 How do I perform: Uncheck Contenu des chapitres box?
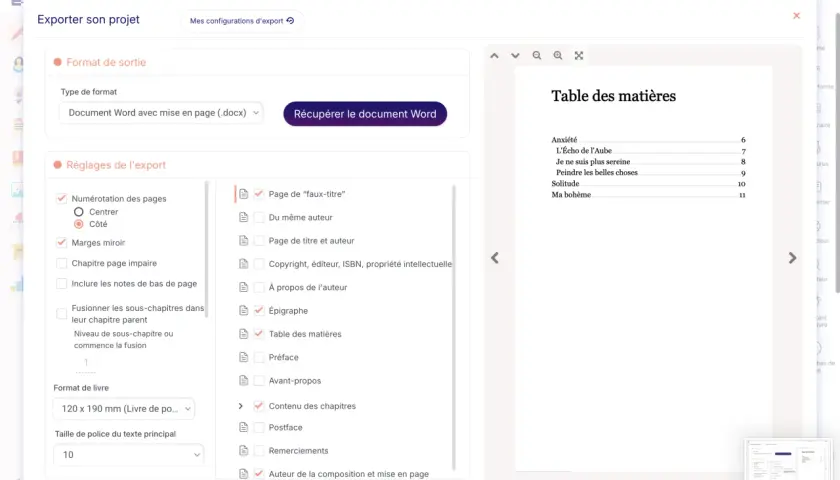click(x=259, y=406)
